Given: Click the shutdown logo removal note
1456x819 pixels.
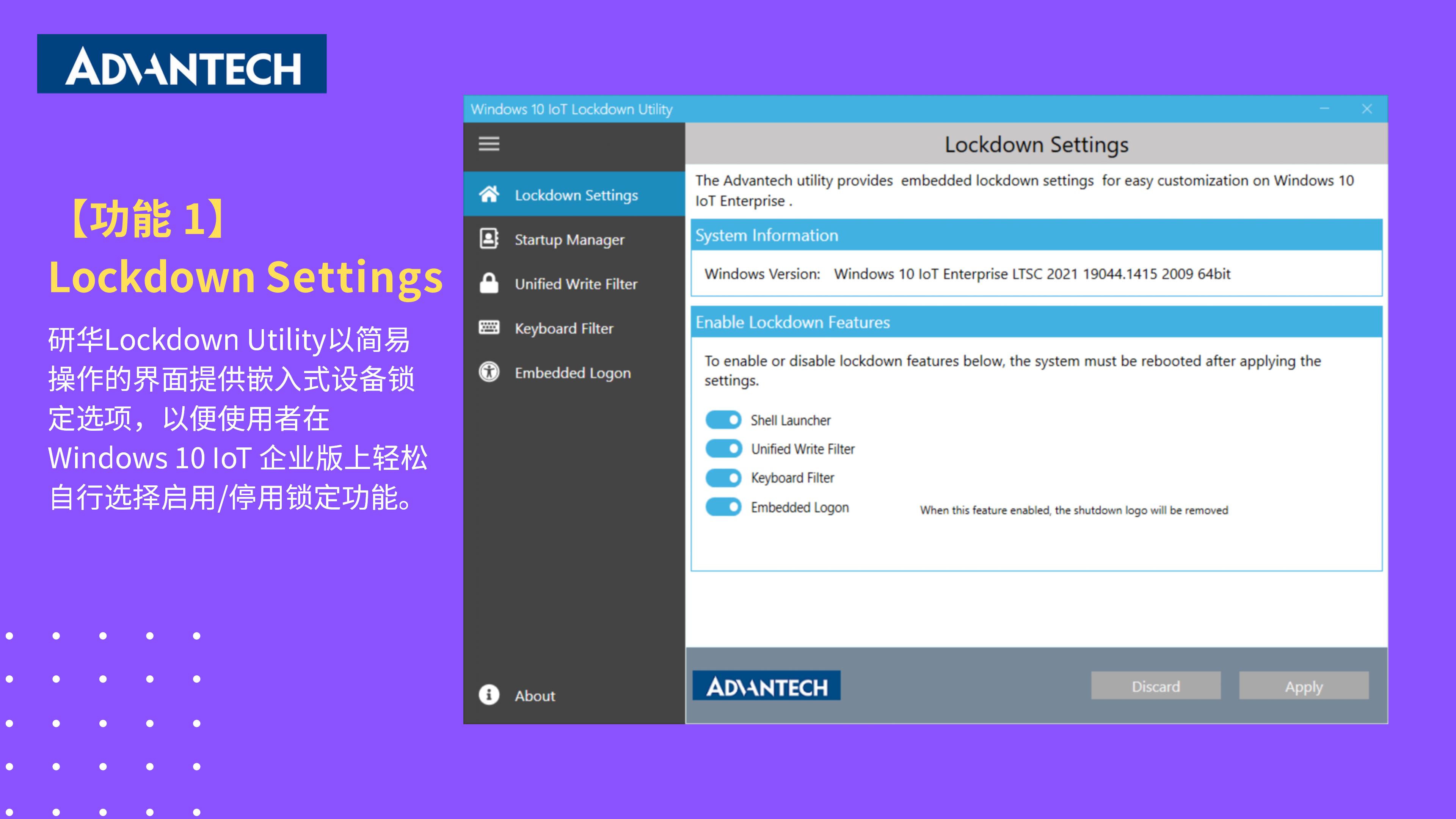Looking at the screenshot, I should (x=1074, y=510).
